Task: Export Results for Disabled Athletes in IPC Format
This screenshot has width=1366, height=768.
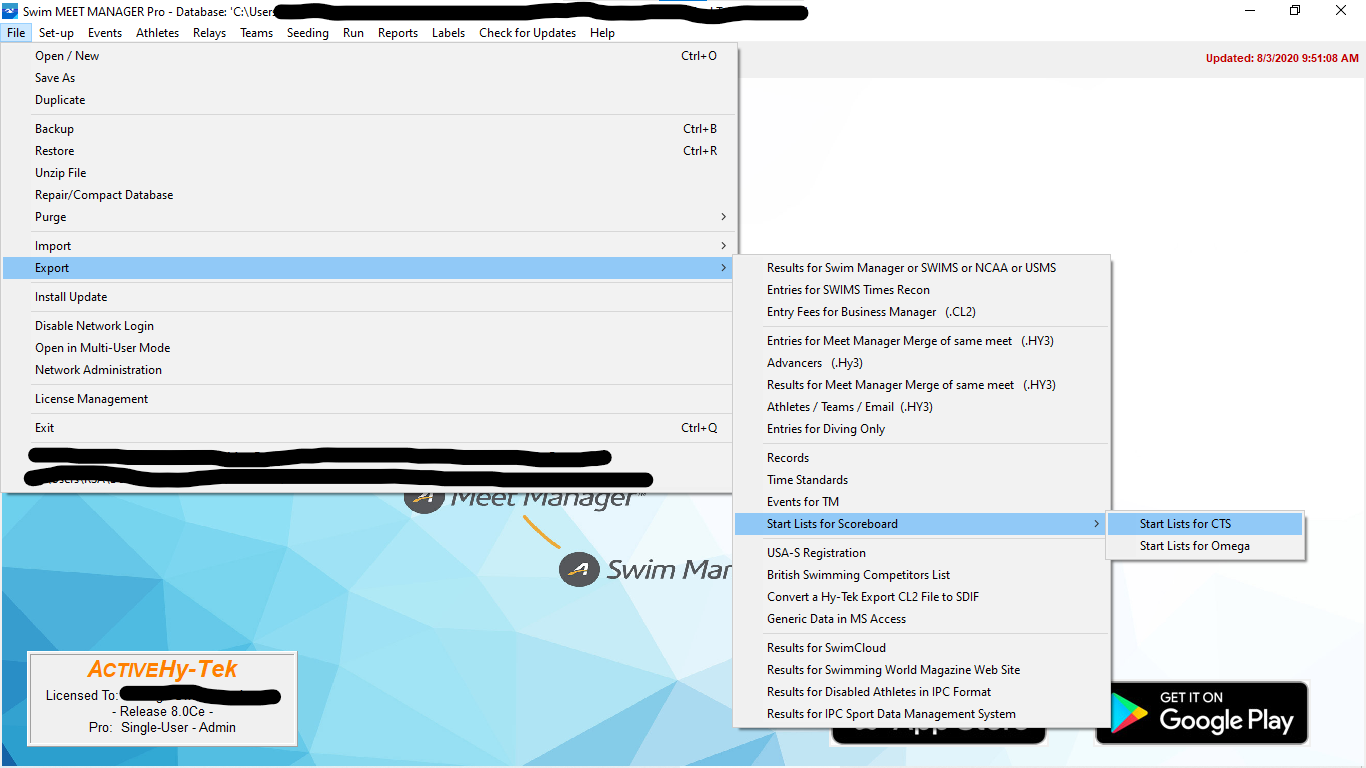Action: tap(922, 692)
